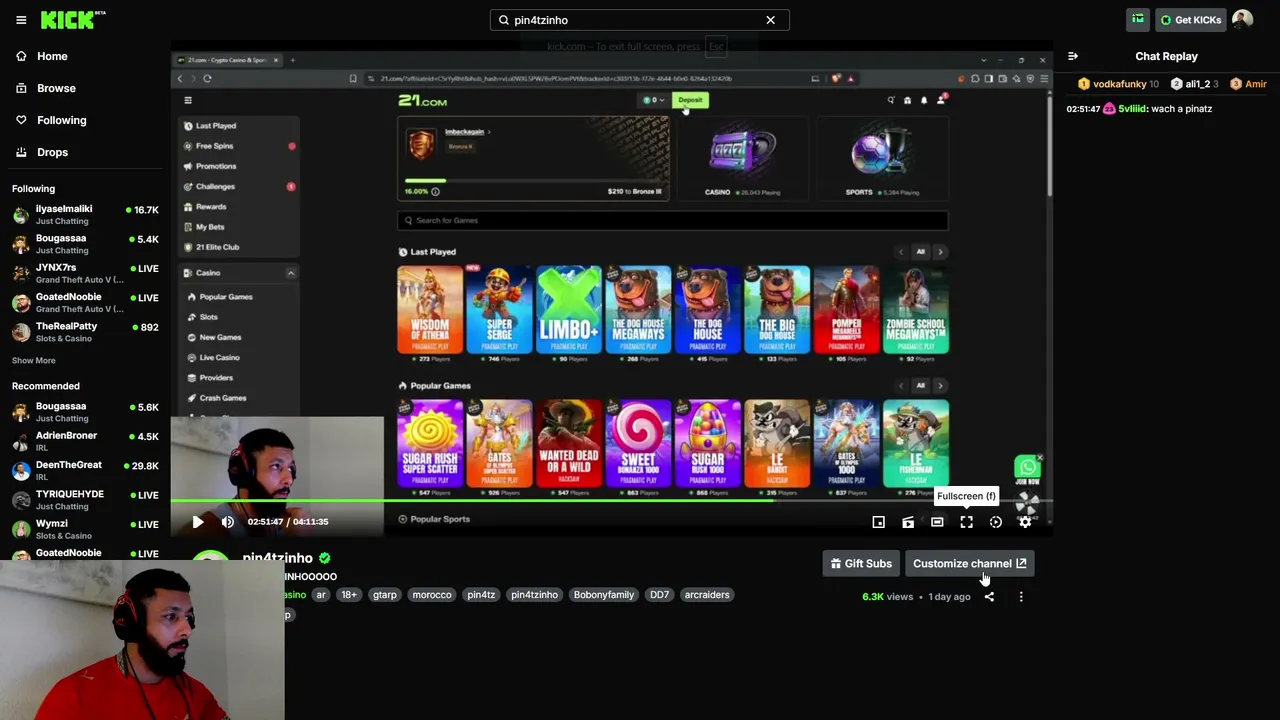Toggle theater mode
The width and height of the screenshot is (1280, 720).
pos(937,522)
